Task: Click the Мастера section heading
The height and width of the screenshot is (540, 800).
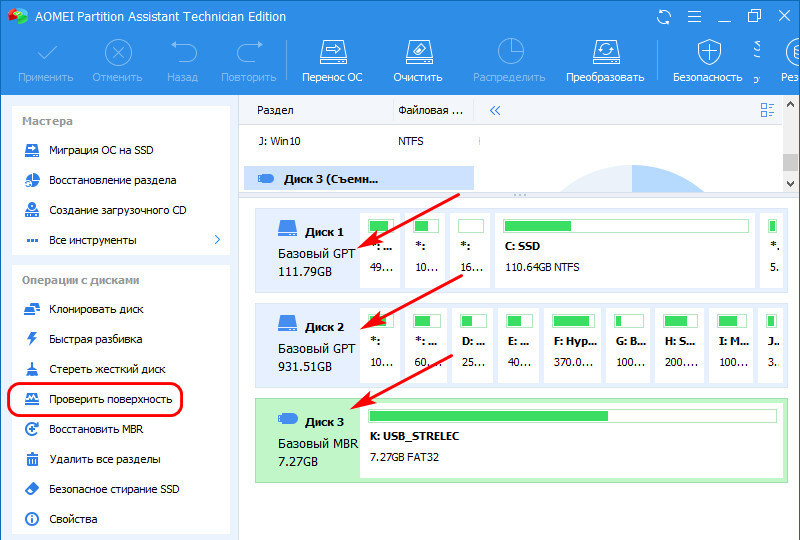Action: [x=47, y=121]
